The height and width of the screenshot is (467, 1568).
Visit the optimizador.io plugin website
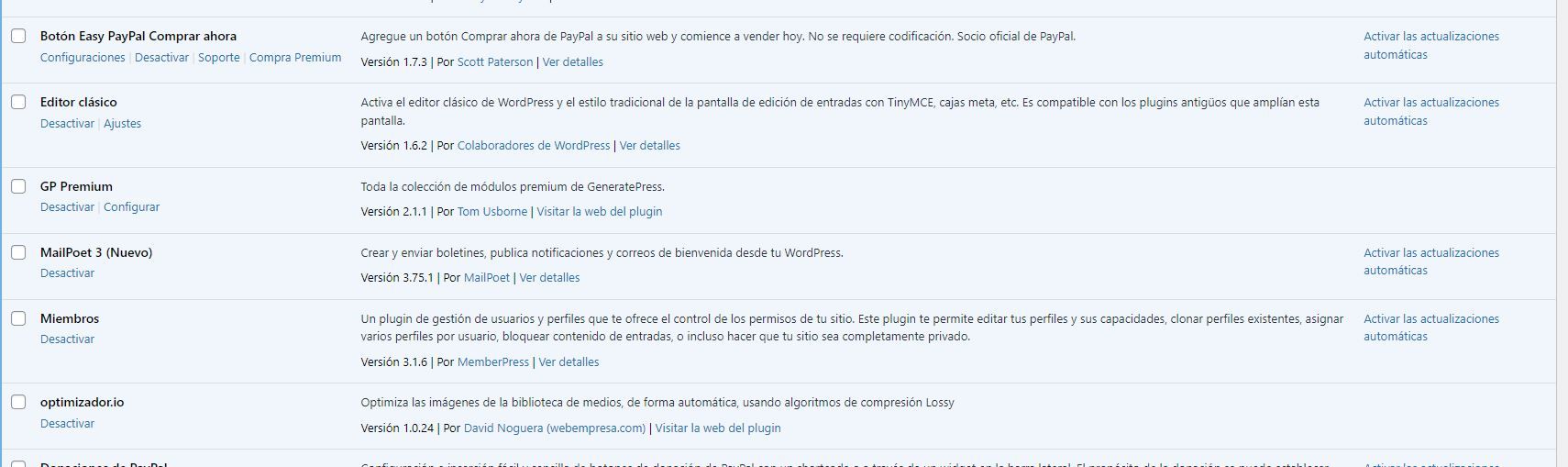718,428
